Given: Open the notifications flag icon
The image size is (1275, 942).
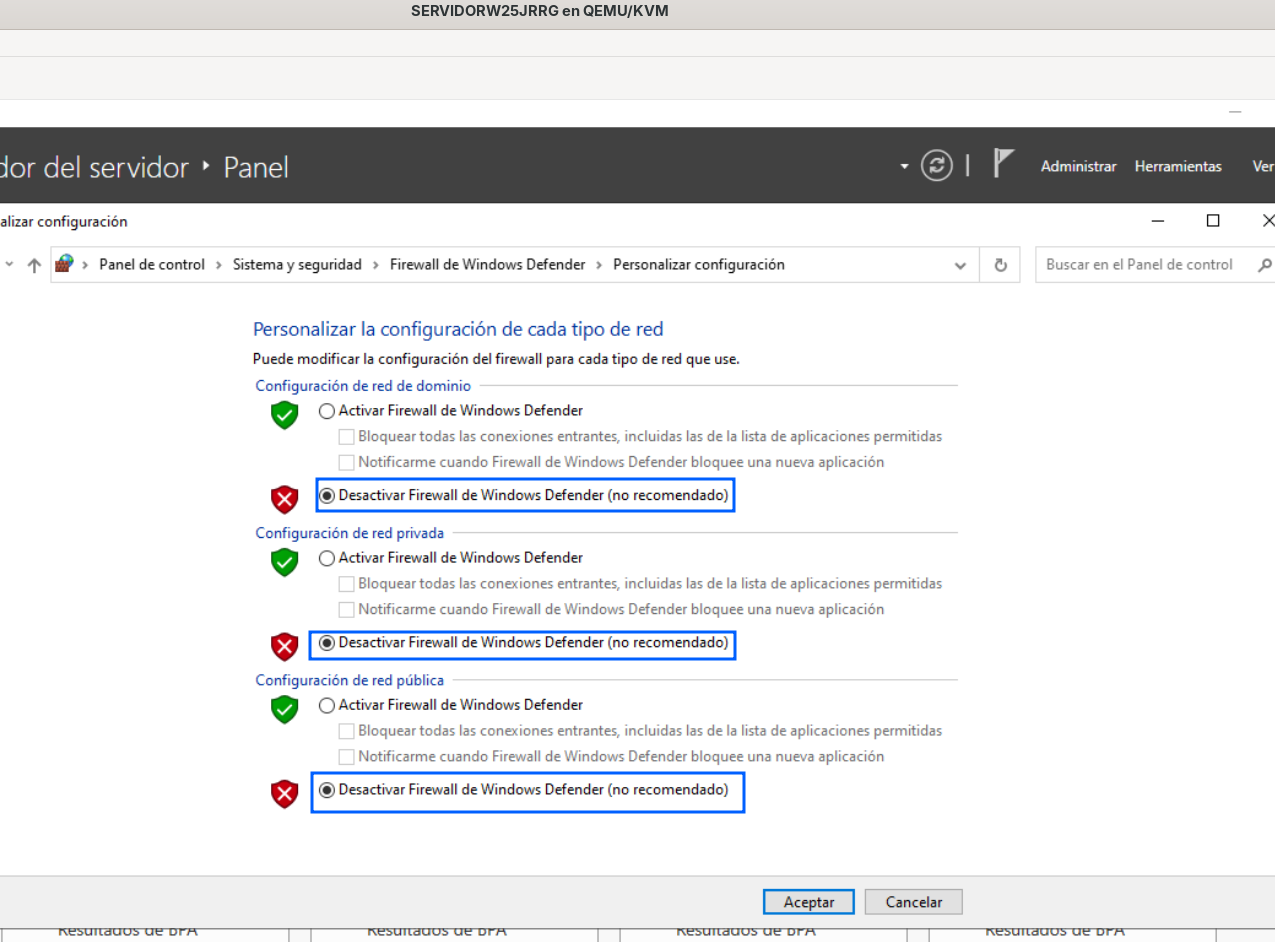Looking at the screenshot, I should click(x=1003, y=163).
